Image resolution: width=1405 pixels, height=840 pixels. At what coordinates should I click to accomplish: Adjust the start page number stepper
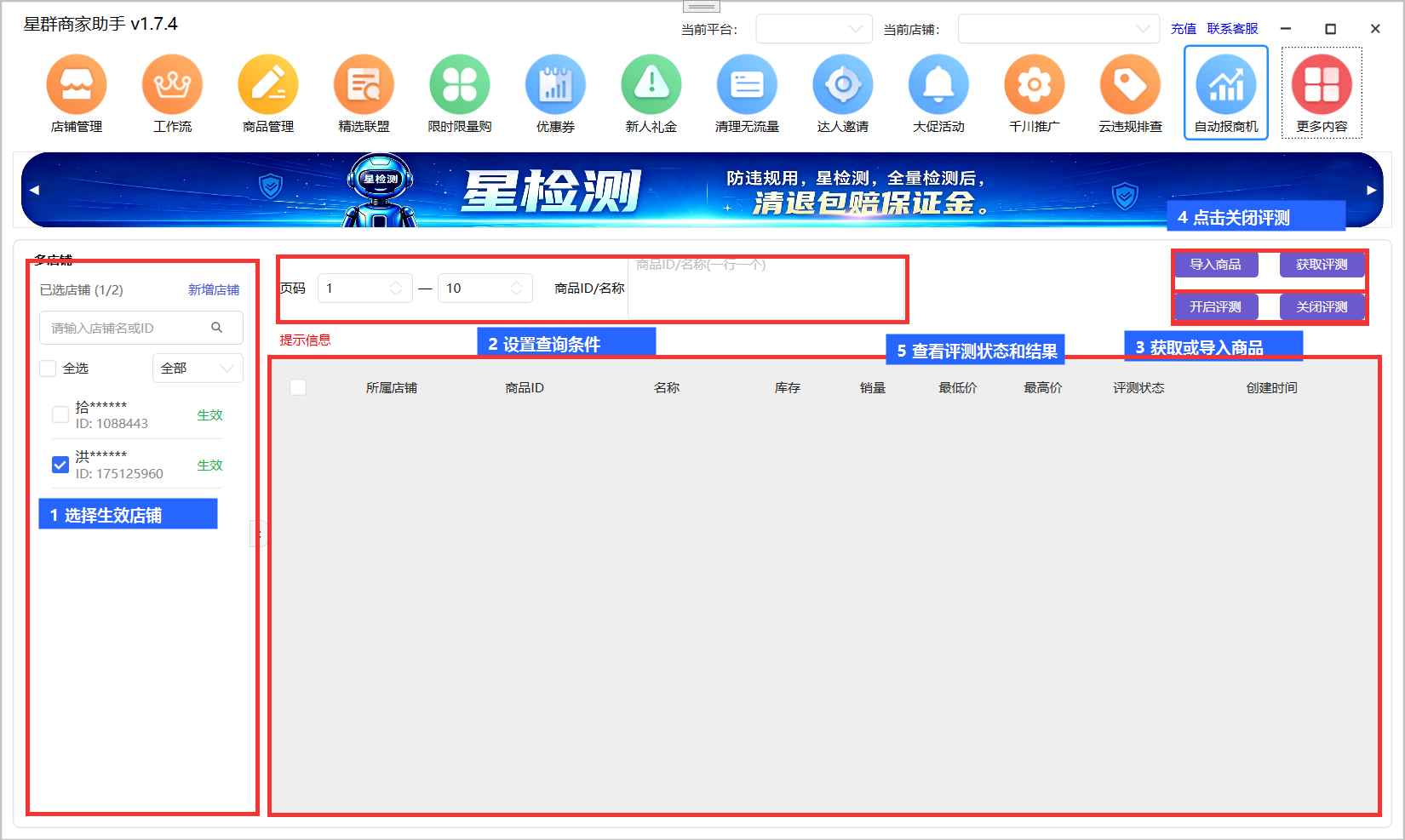395,289
